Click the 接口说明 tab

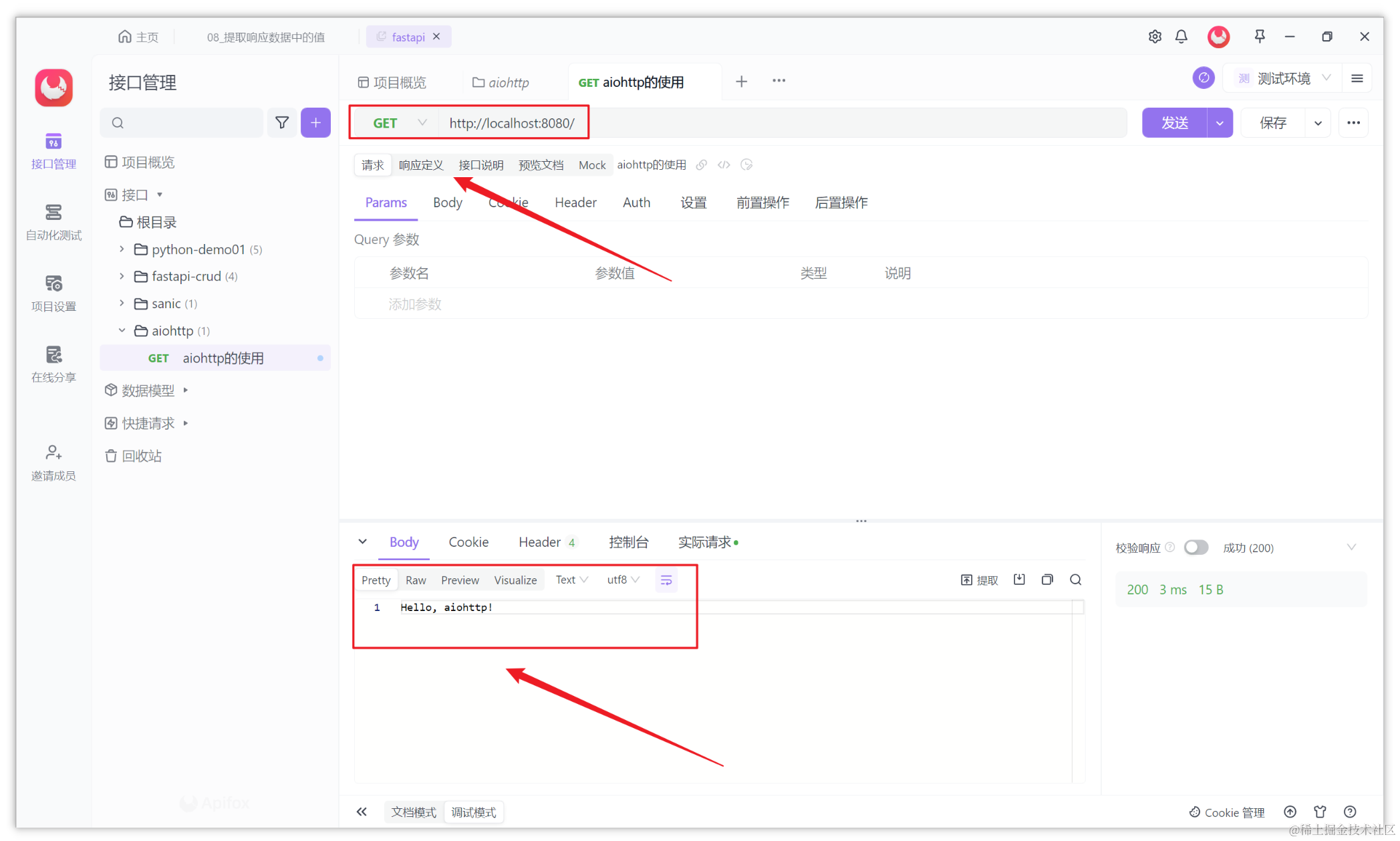(x=480, y=164)
